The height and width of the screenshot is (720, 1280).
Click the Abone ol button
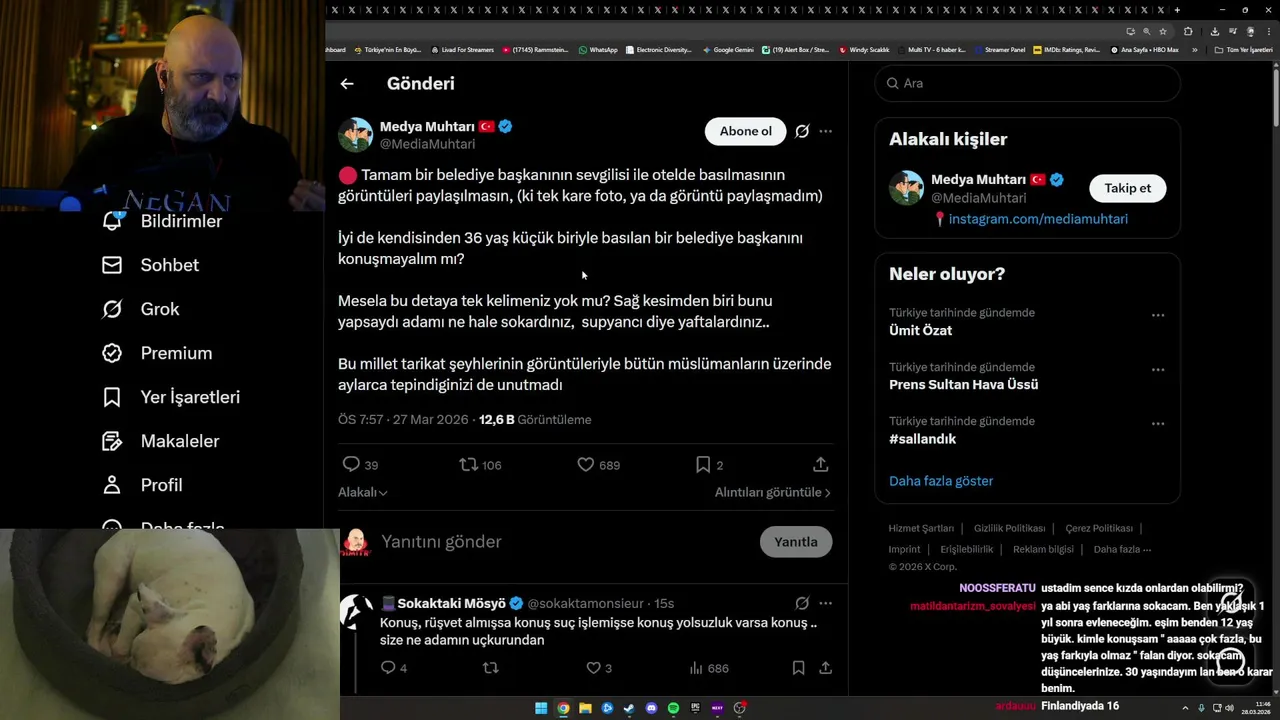coord(746,131)
